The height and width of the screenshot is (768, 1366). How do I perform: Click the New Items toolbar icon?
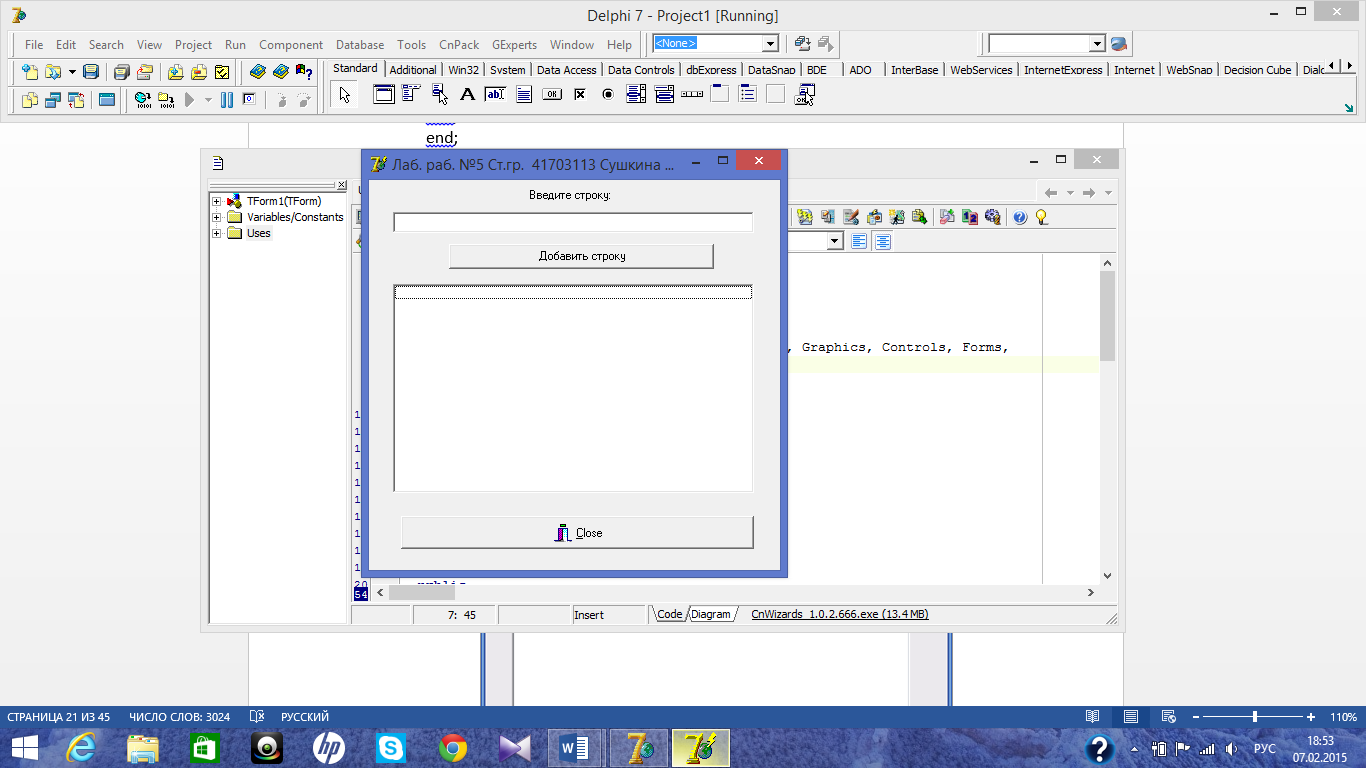coord(30,72)
